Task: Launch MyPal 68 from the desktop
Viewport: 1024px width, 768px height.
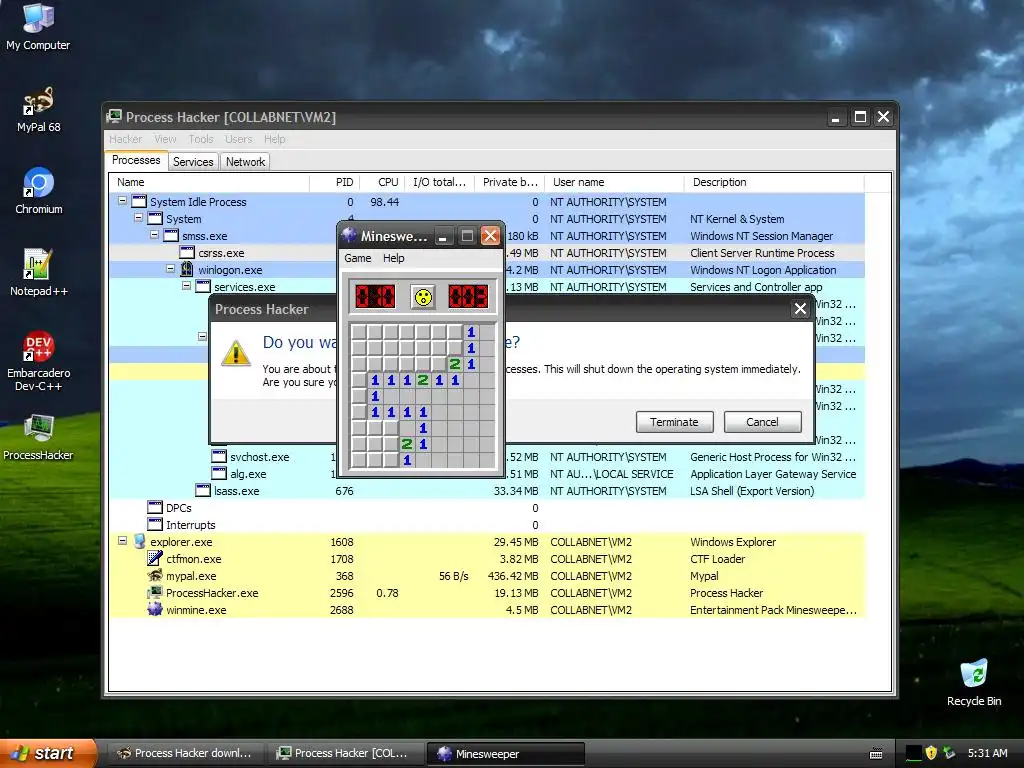Action: (38, 110)
